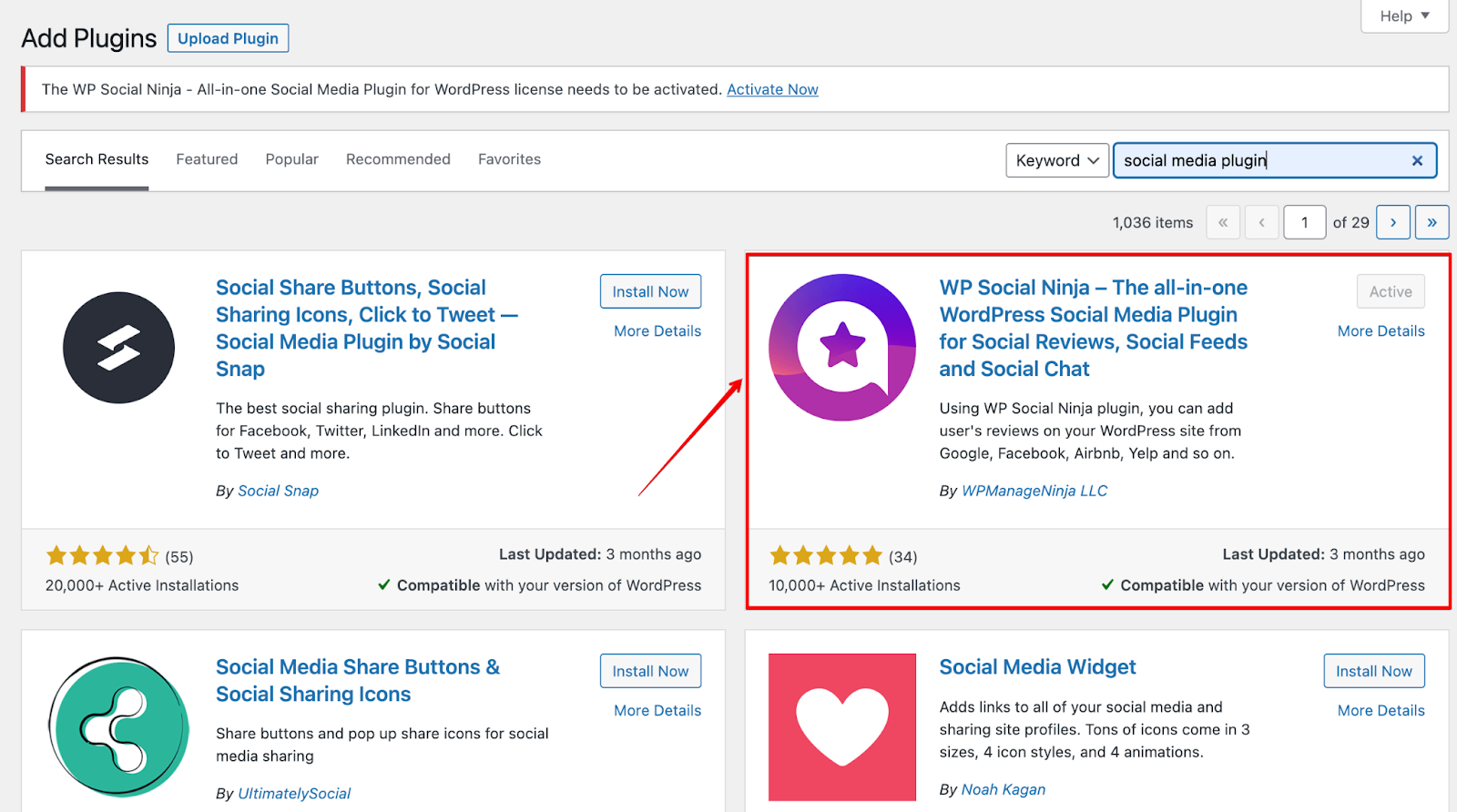
Task: Switch to the Search Results tab
Action: coord(97,159)
